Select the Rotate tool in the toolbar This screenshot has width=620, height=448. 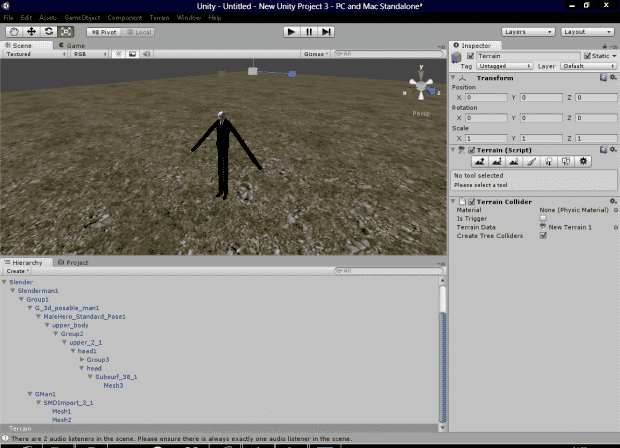(48, 31)
